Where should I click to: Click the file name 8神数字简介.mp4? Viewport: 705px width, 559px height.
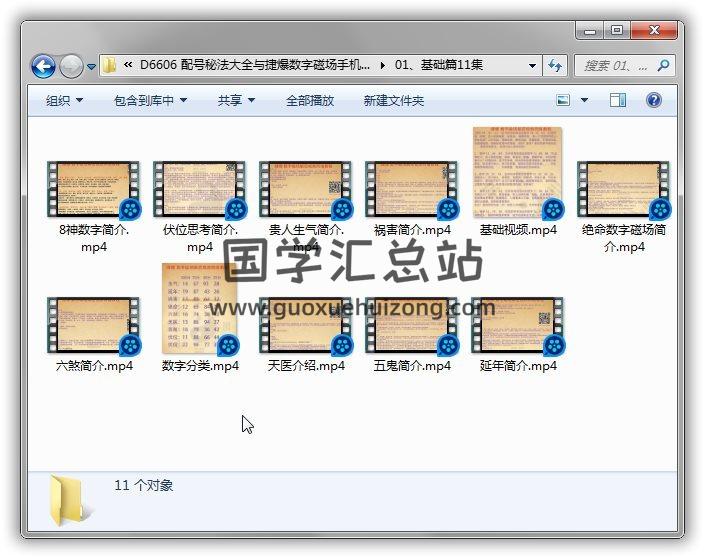(94, 238)
